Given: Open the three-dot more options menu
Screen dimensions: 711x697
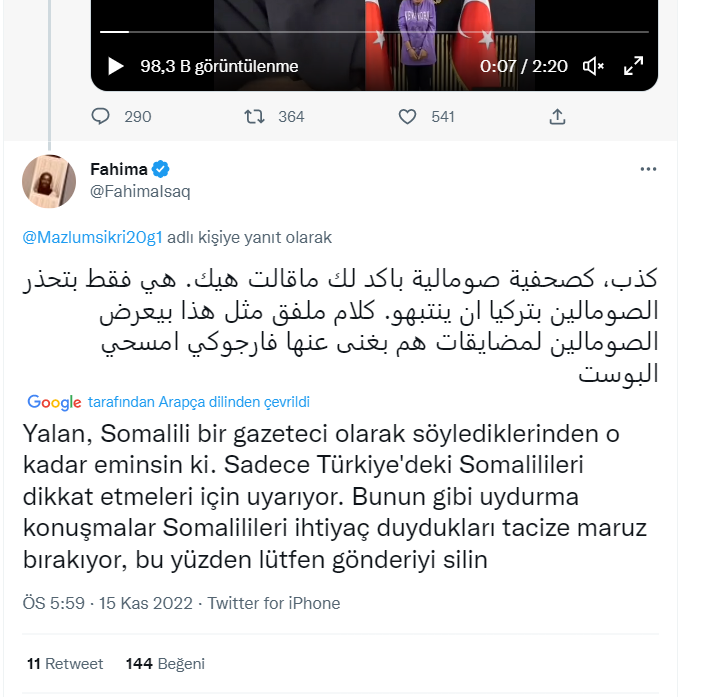Looking at the screenshot, I should pyautogui.click(x=648, y=170).
